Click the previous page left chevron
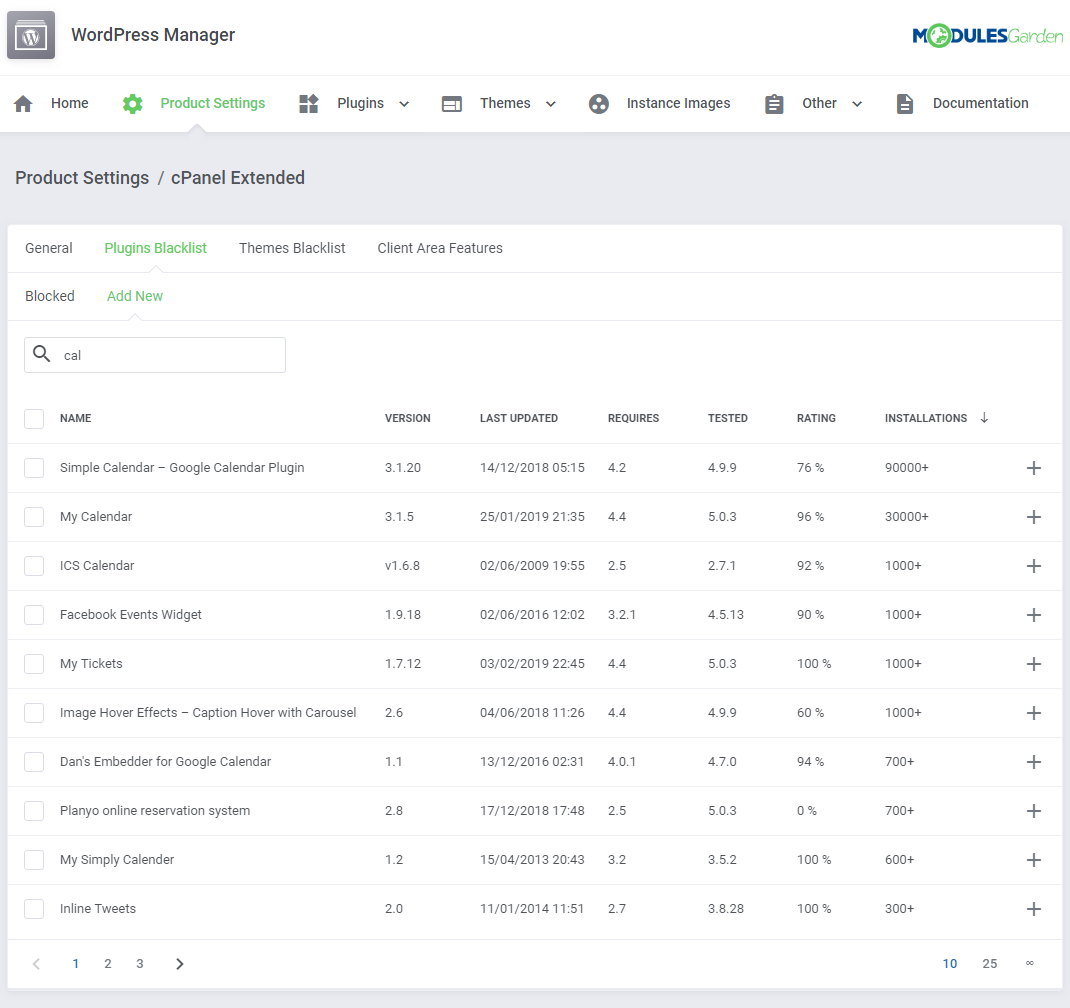1070x1008 pixels. click(37, 964)
